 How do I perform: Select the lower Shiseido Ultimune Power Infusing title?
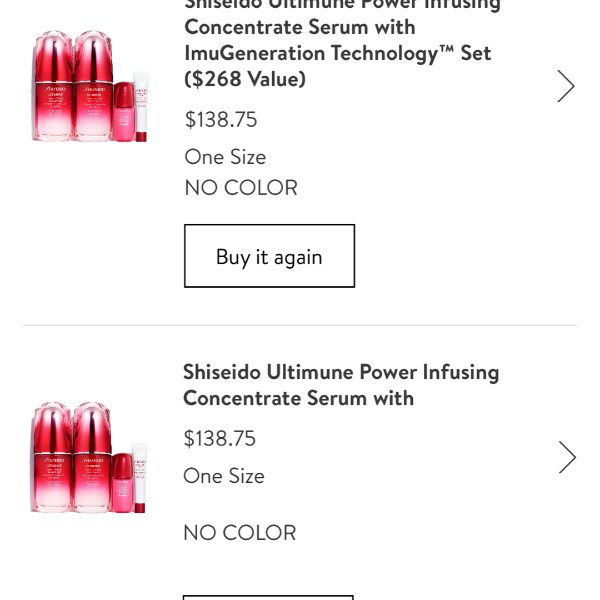point(341,385)
